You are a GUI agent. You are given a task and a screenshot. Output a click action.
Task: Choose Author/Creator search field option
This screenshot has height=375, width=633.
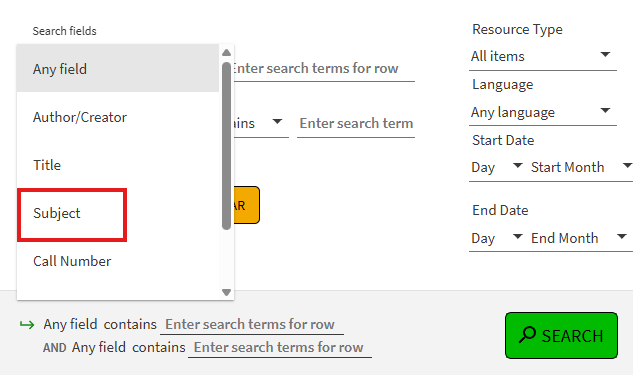pyautogui.click(x=117, y=117)
